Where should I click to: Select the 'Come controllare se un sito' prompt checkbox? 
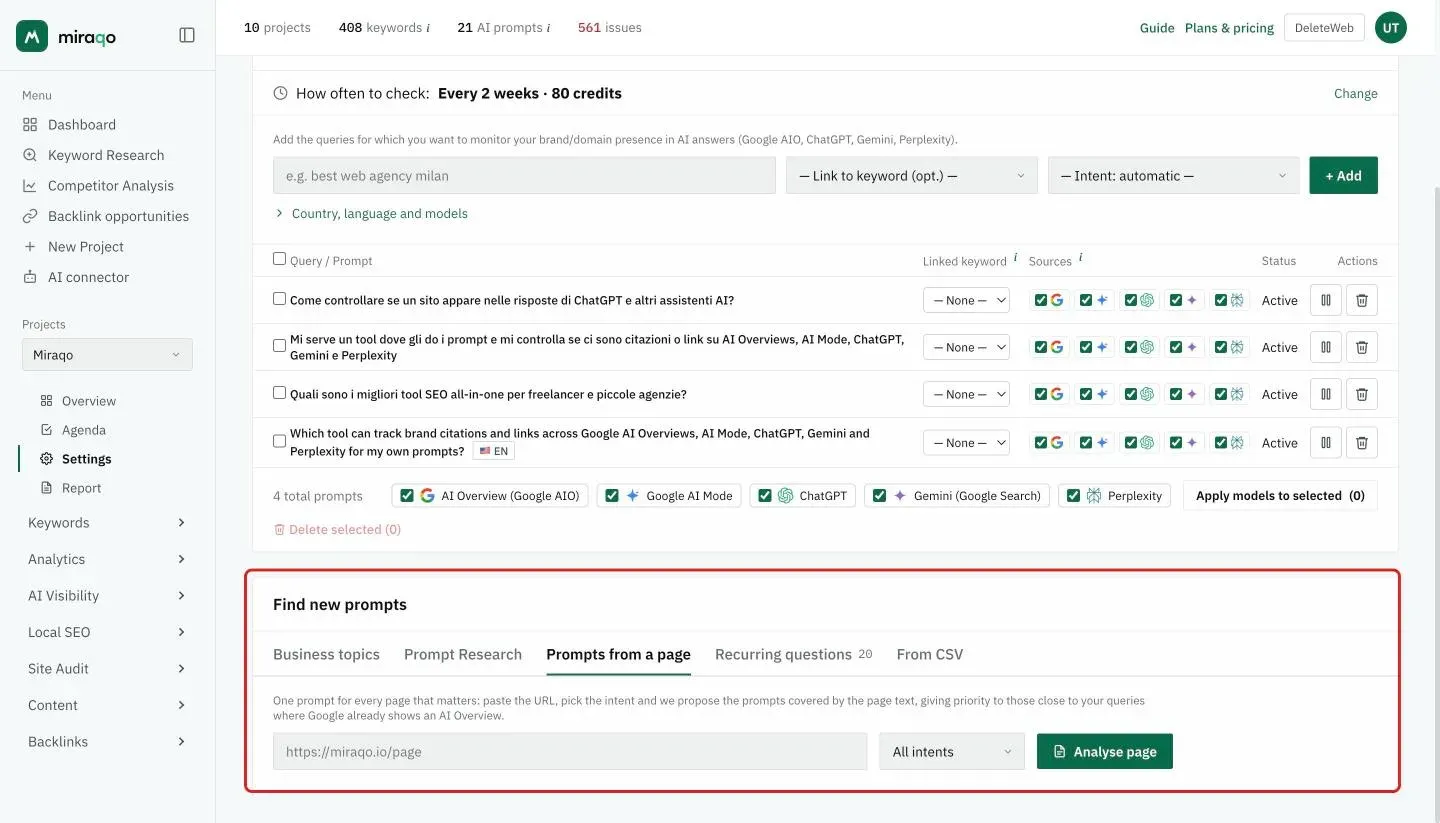[280, 298]
